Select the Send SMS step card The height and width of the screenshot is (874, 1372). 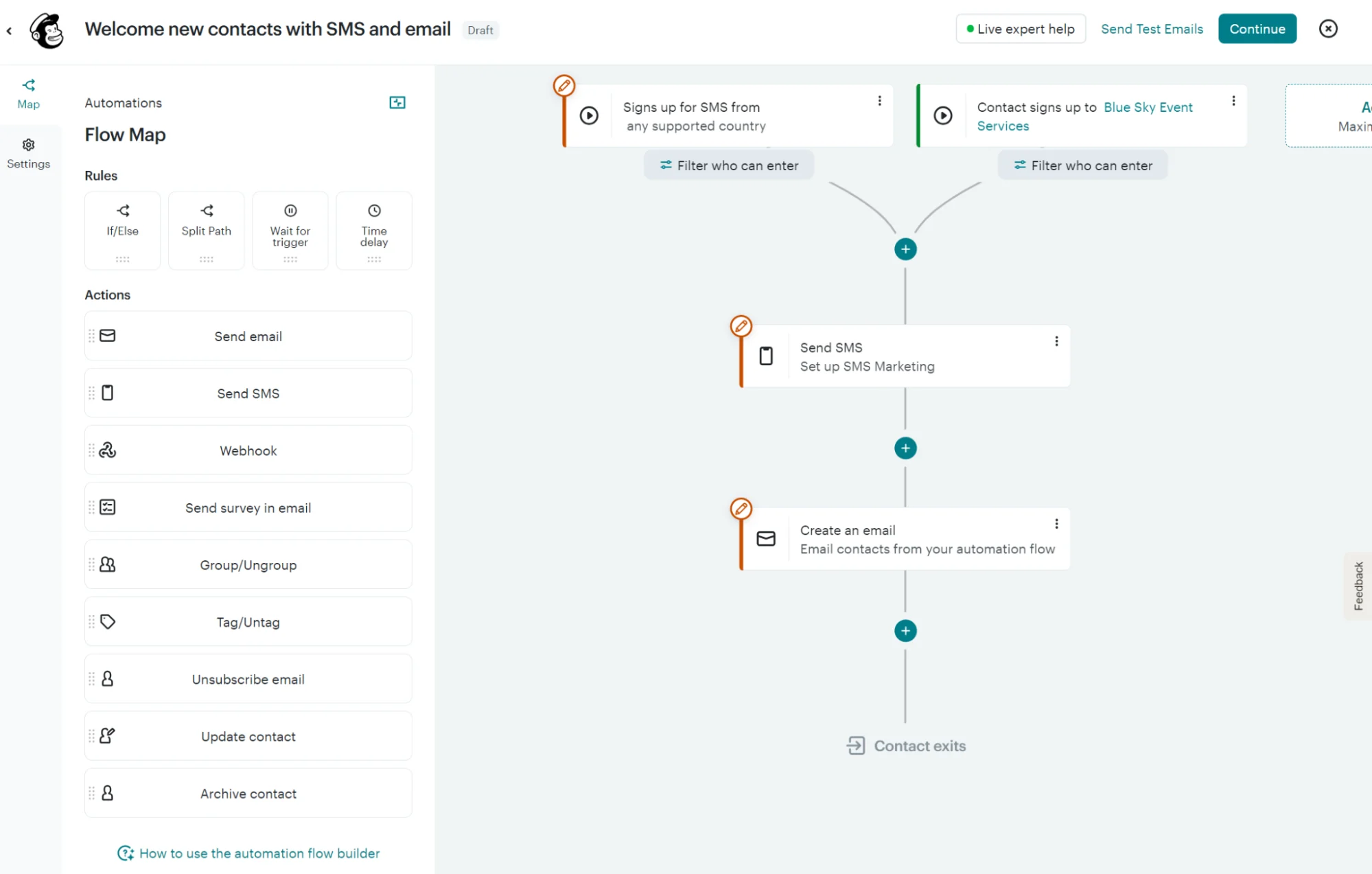pyautogui.click(x=905, y=356)
